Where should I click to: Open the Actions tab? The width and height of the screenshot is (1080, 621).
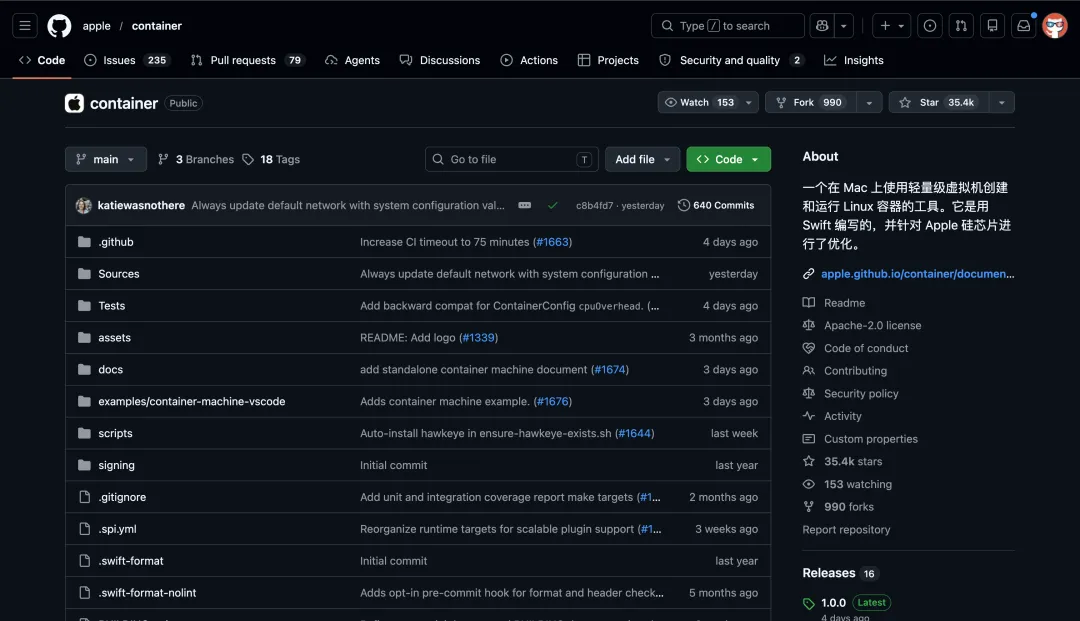[x=529, y=60]
